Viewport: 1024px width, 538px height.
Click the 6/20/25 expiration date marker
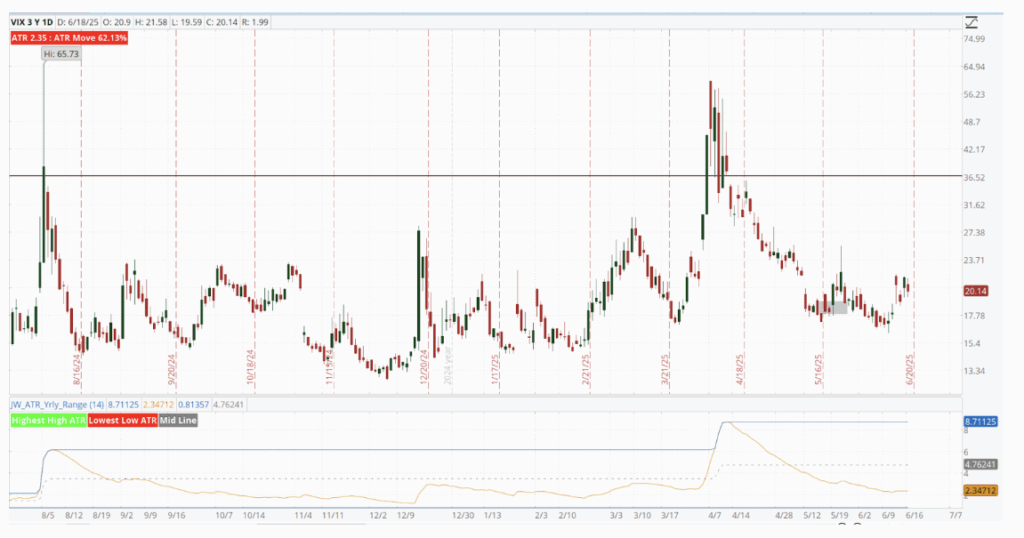tap(910, 370)
